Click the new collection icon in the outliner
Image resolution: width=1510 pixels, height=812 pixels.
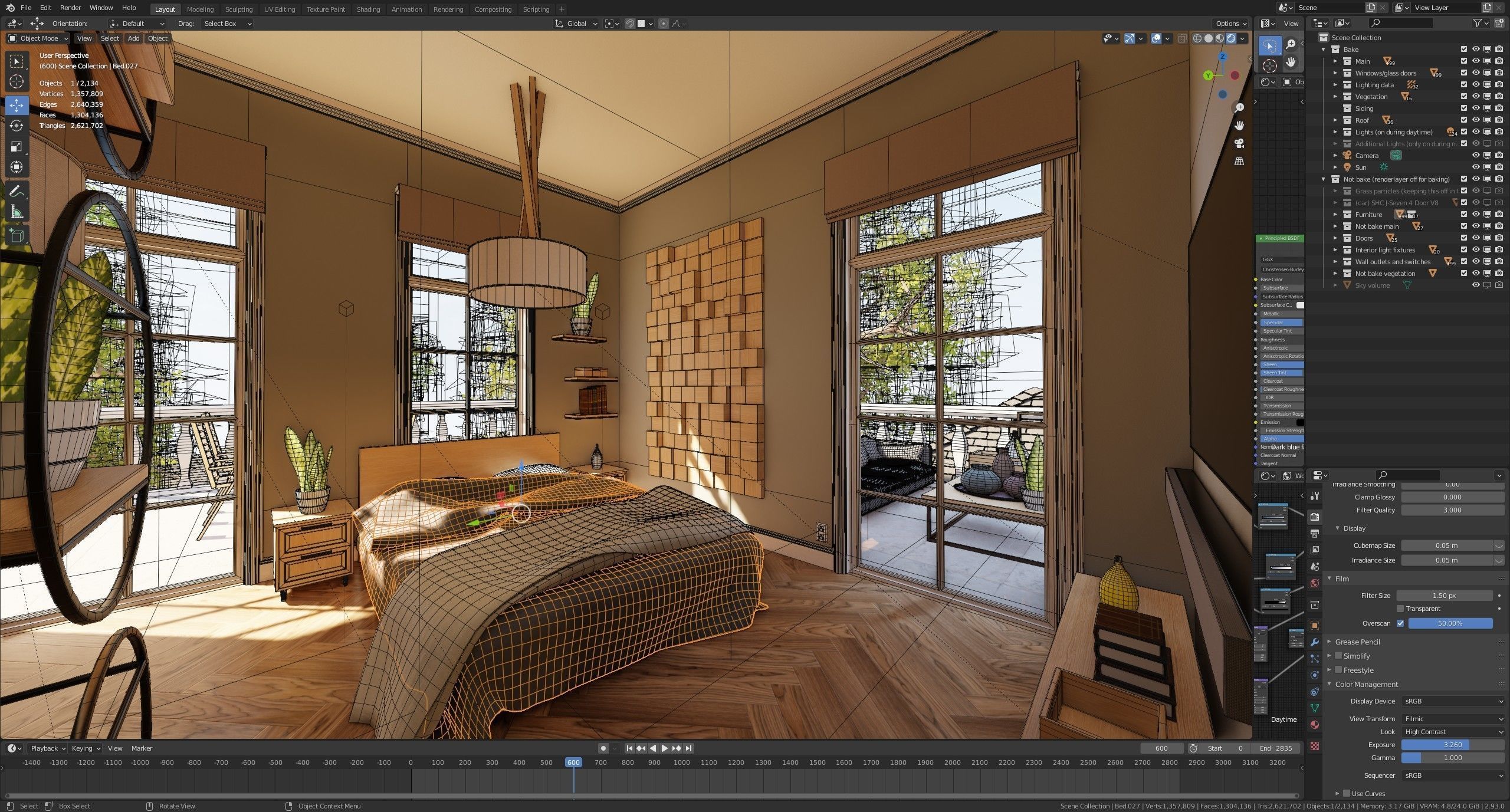[1499, 23]
